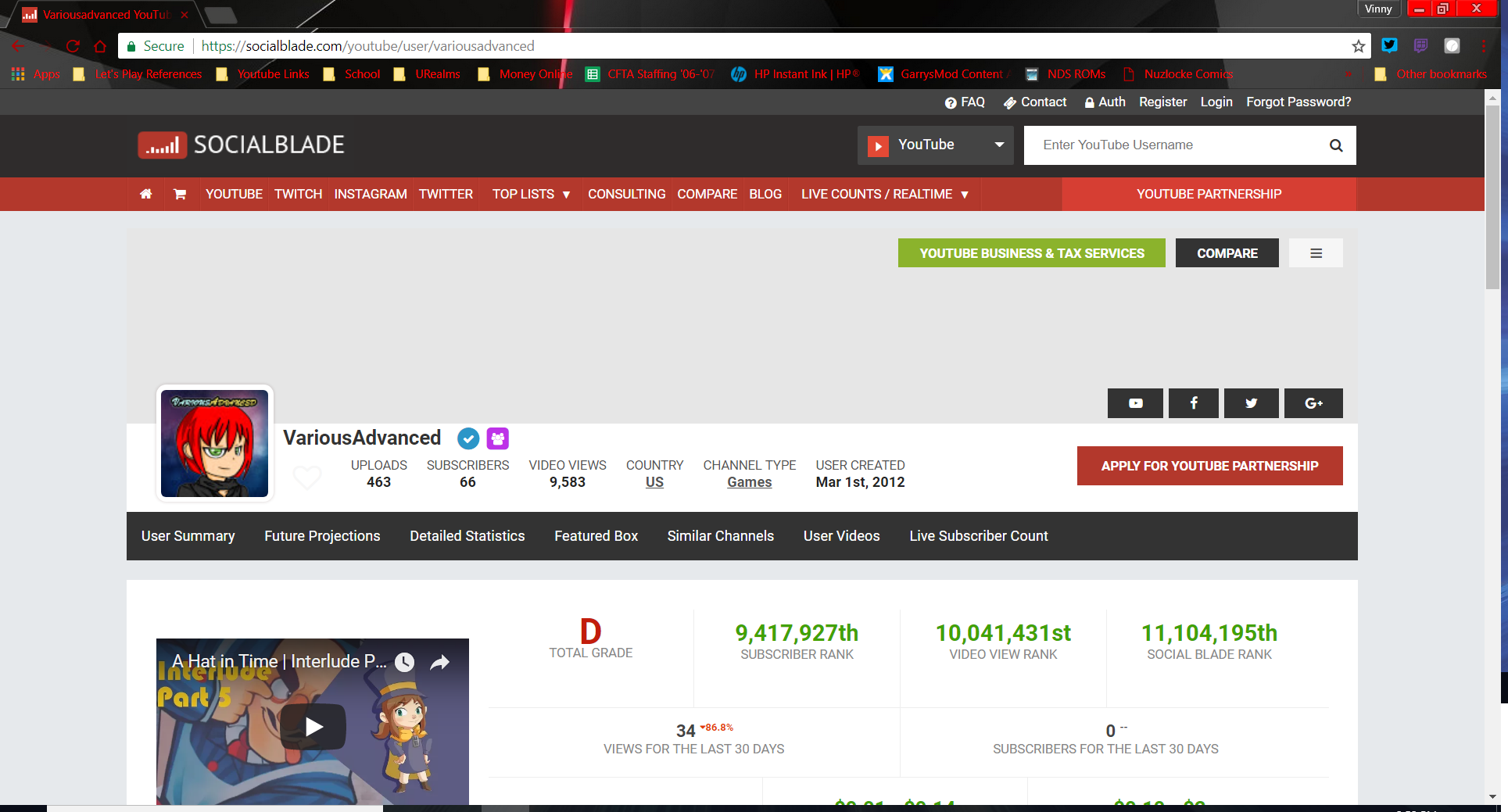1508x812 pixels.
Task: Click the YouTube Partnership banner button
Action: click(x=1209, y=194)
